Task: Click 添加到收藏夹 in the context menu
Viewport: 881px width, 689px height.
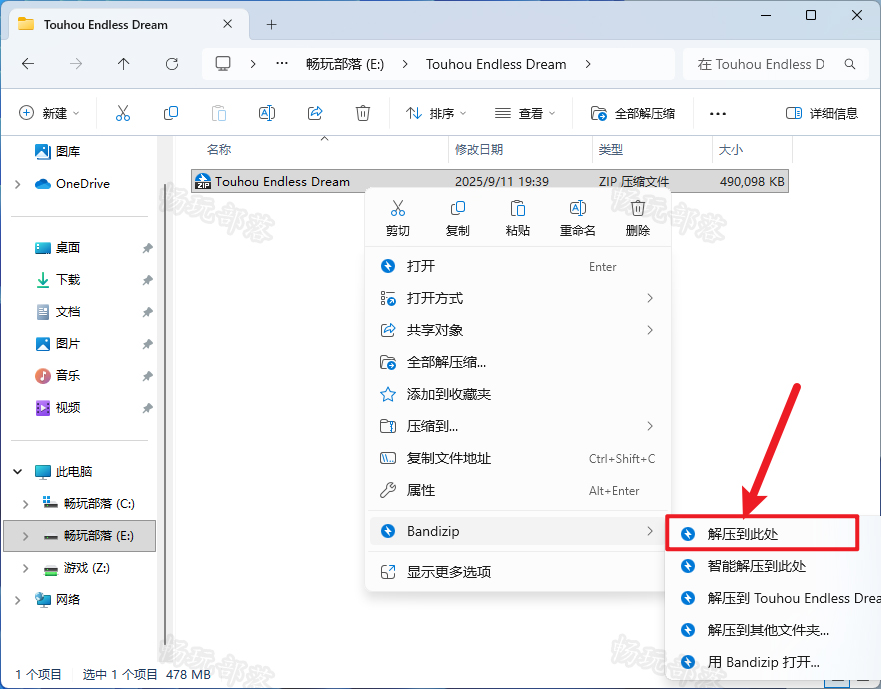Action: tap(517, 394)
